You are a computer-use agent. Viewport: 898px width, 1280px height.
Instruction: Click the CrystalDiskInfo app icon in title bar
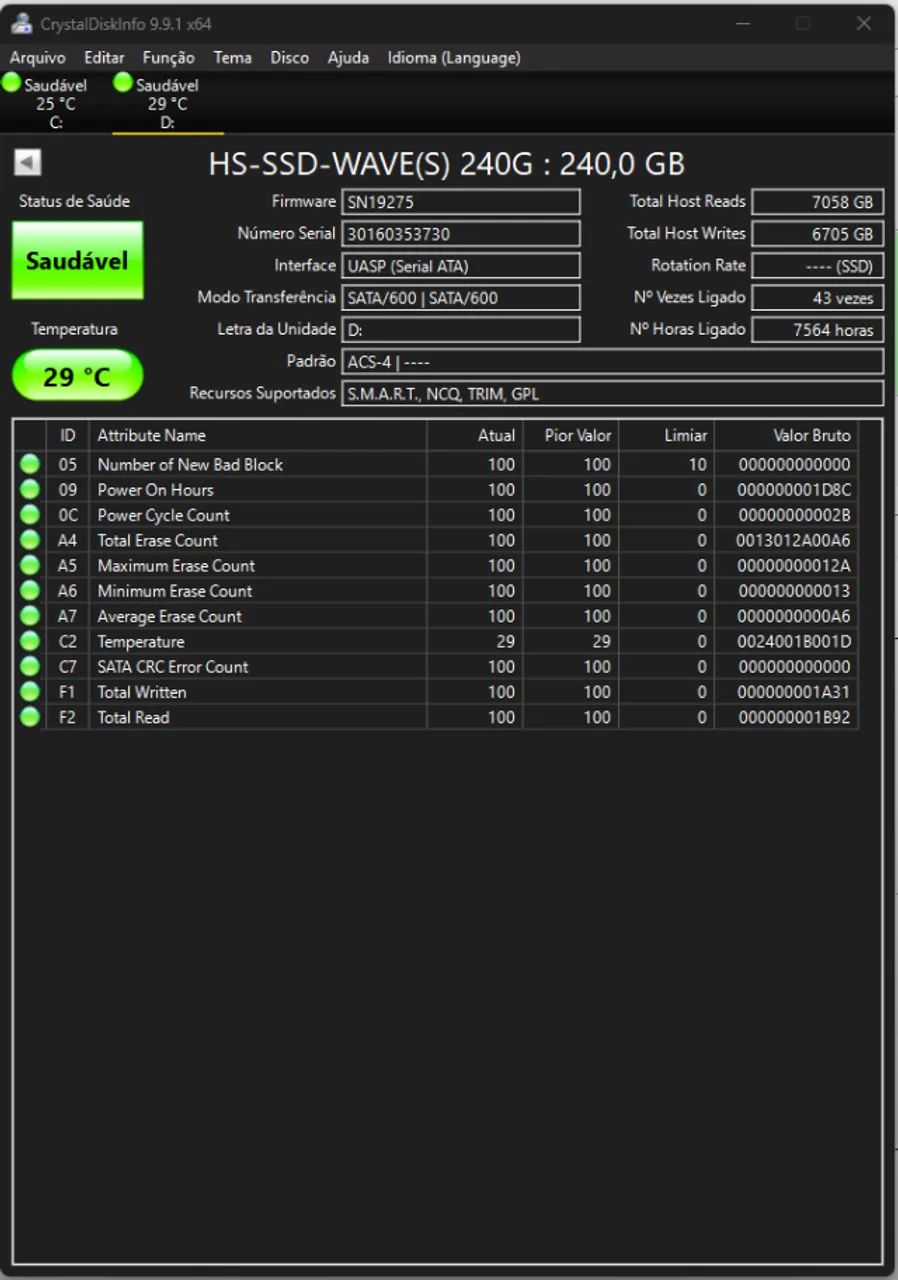pos(21,23)
